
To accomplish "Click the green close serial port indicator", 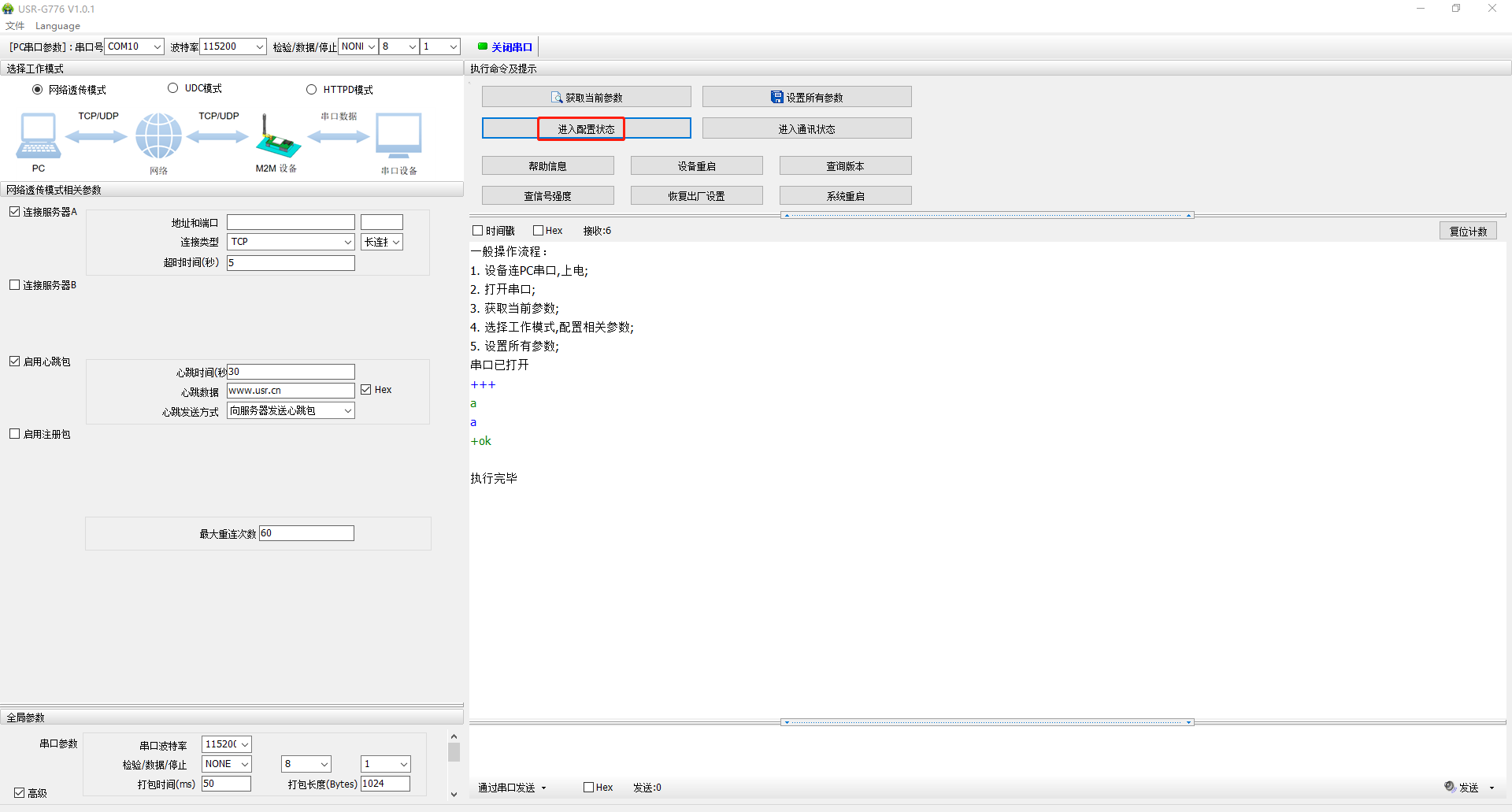I will 483,46.
